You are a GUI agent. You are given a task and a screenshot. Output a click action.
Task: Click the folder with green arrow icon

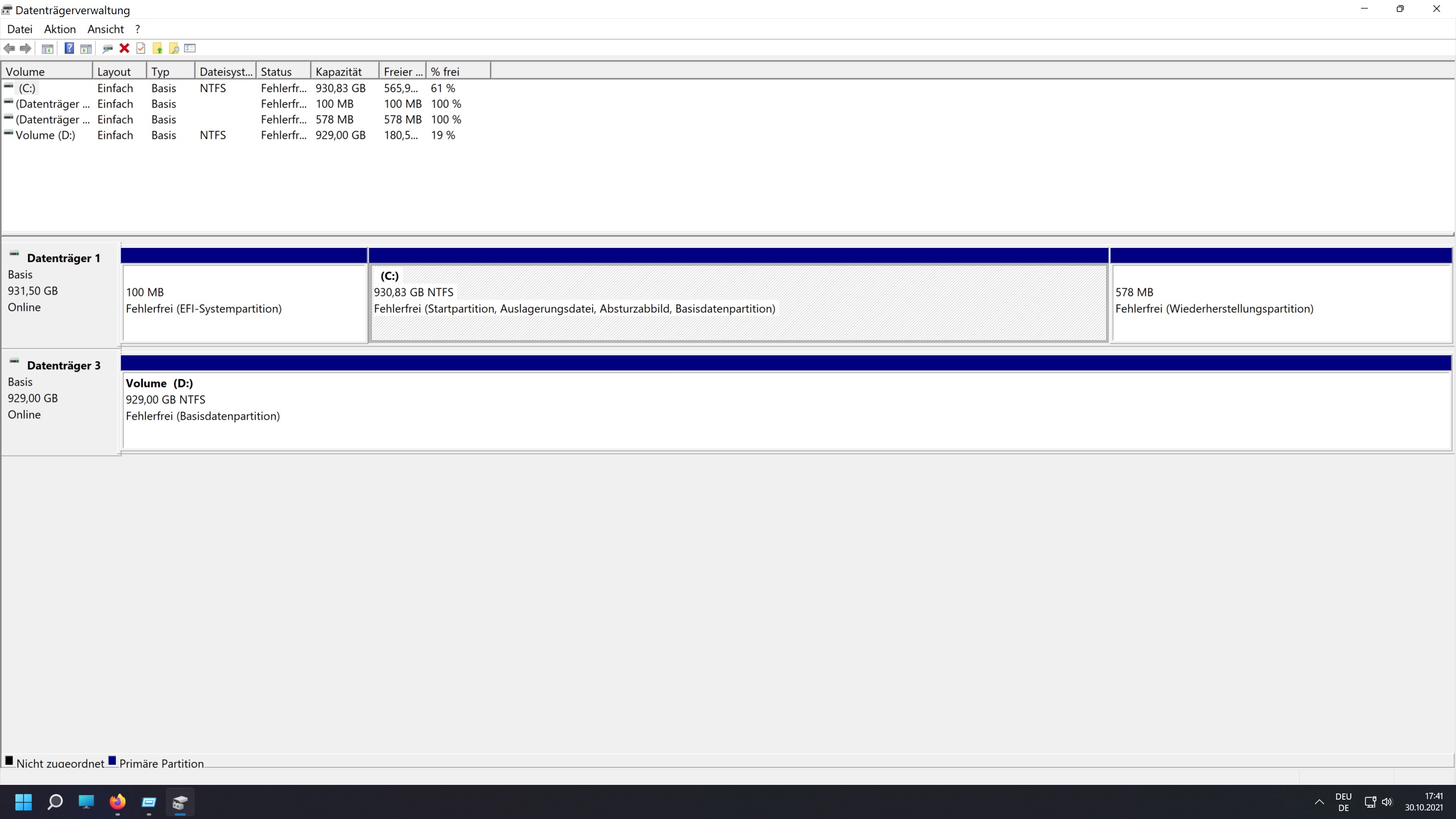point(158,48)
